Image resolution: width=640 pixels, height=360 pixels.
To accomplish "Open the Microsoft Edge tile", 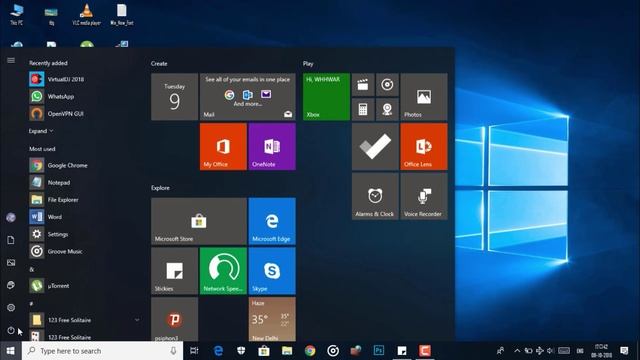I will tap(272, 221).
